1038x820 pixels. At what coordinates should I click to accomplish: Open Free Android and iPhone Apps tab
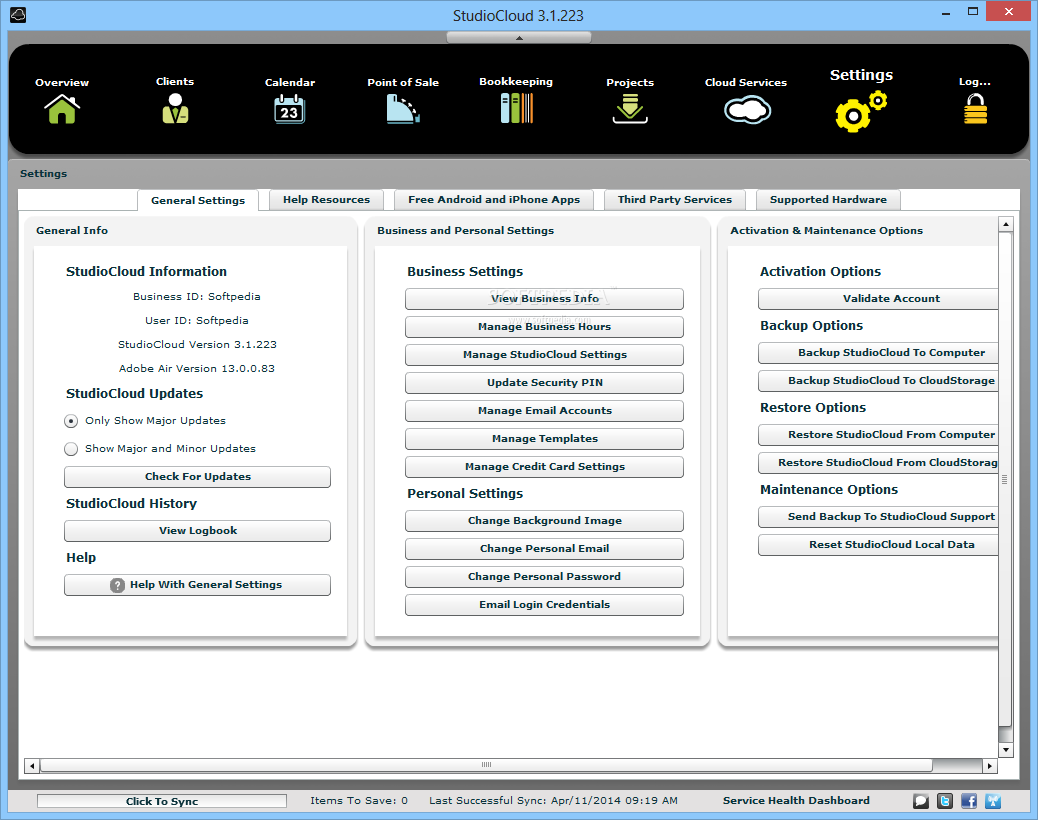pos(494,200)
